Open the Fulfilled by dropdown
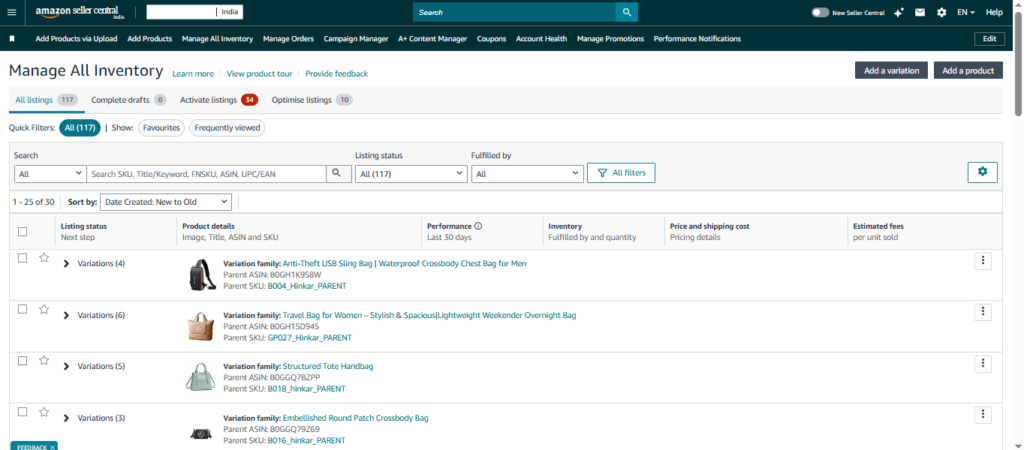The image size is (1024, 450). 527,174
